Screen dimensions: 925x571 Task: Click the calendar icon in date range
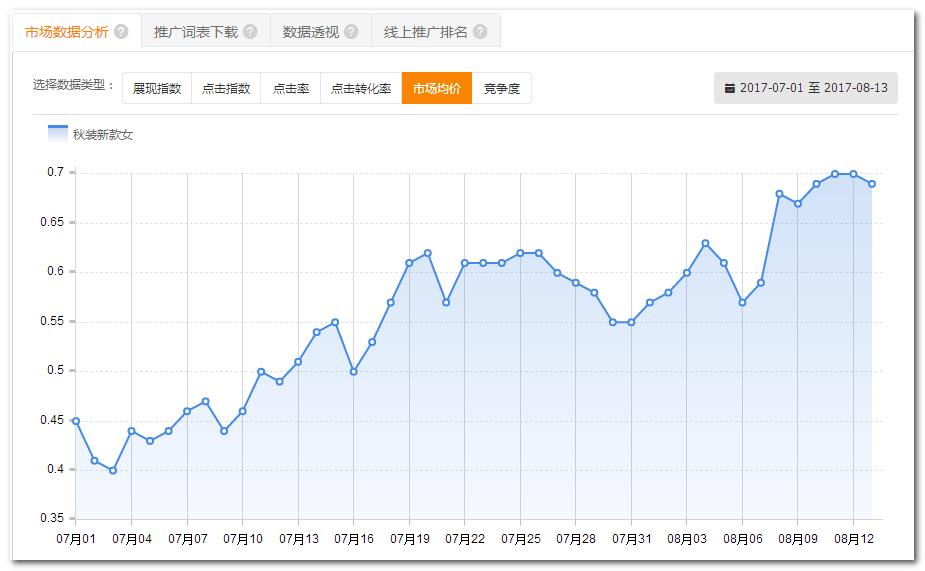(730, 88)
